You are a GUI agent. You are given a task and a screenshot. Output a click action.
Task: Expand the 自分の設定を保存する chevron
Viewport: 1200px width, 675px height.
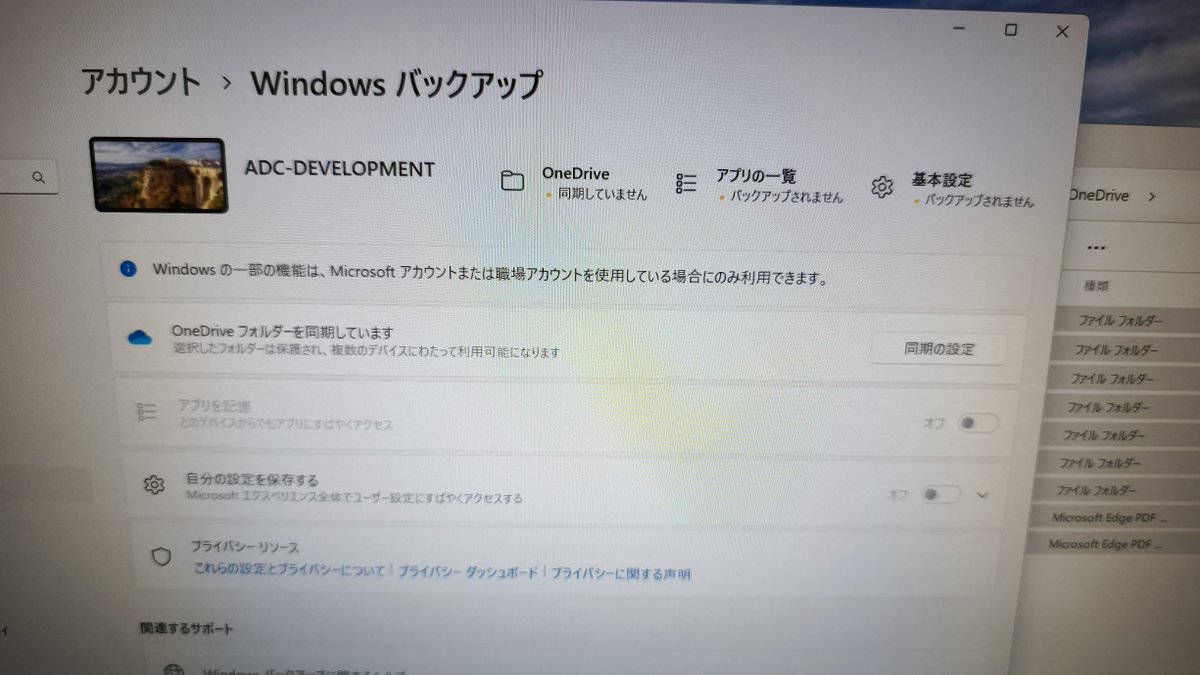coord(982,495)
